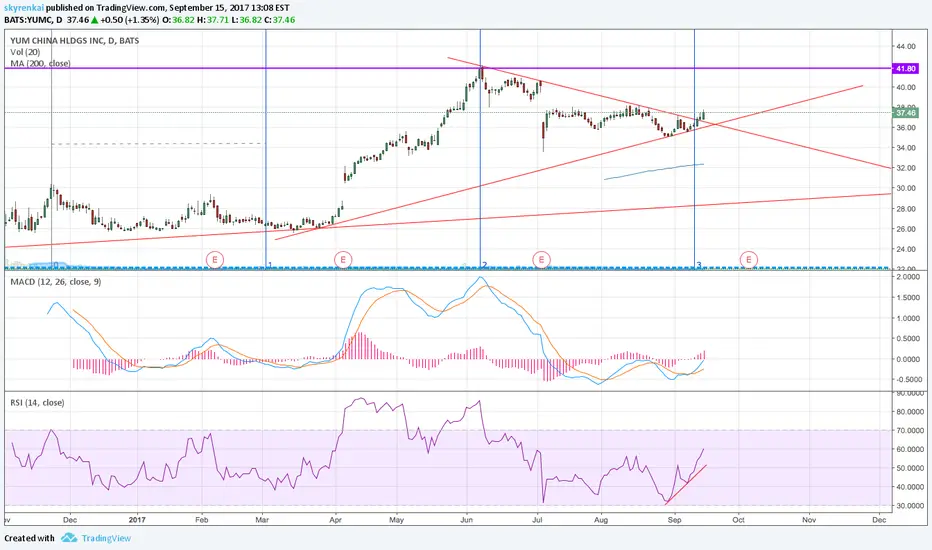Viewport: 932px width, 550px height.
Task: Select the purple 41.80 price label
Action: [x=905, y=68]
